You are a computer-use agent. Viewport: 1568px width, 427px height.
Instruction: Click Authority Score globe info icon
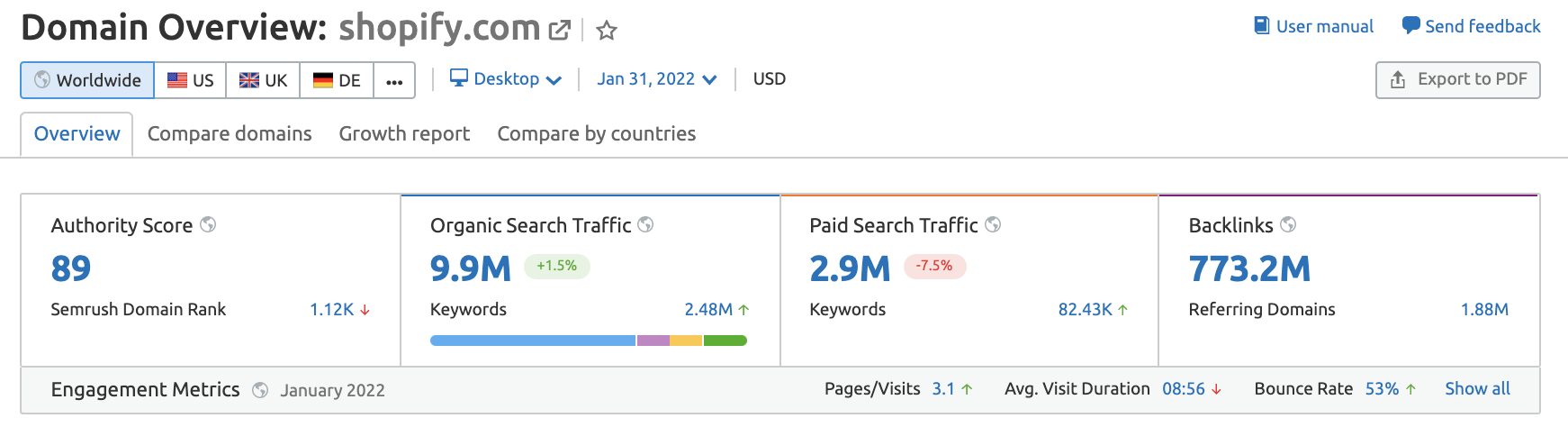pos(208,224)
